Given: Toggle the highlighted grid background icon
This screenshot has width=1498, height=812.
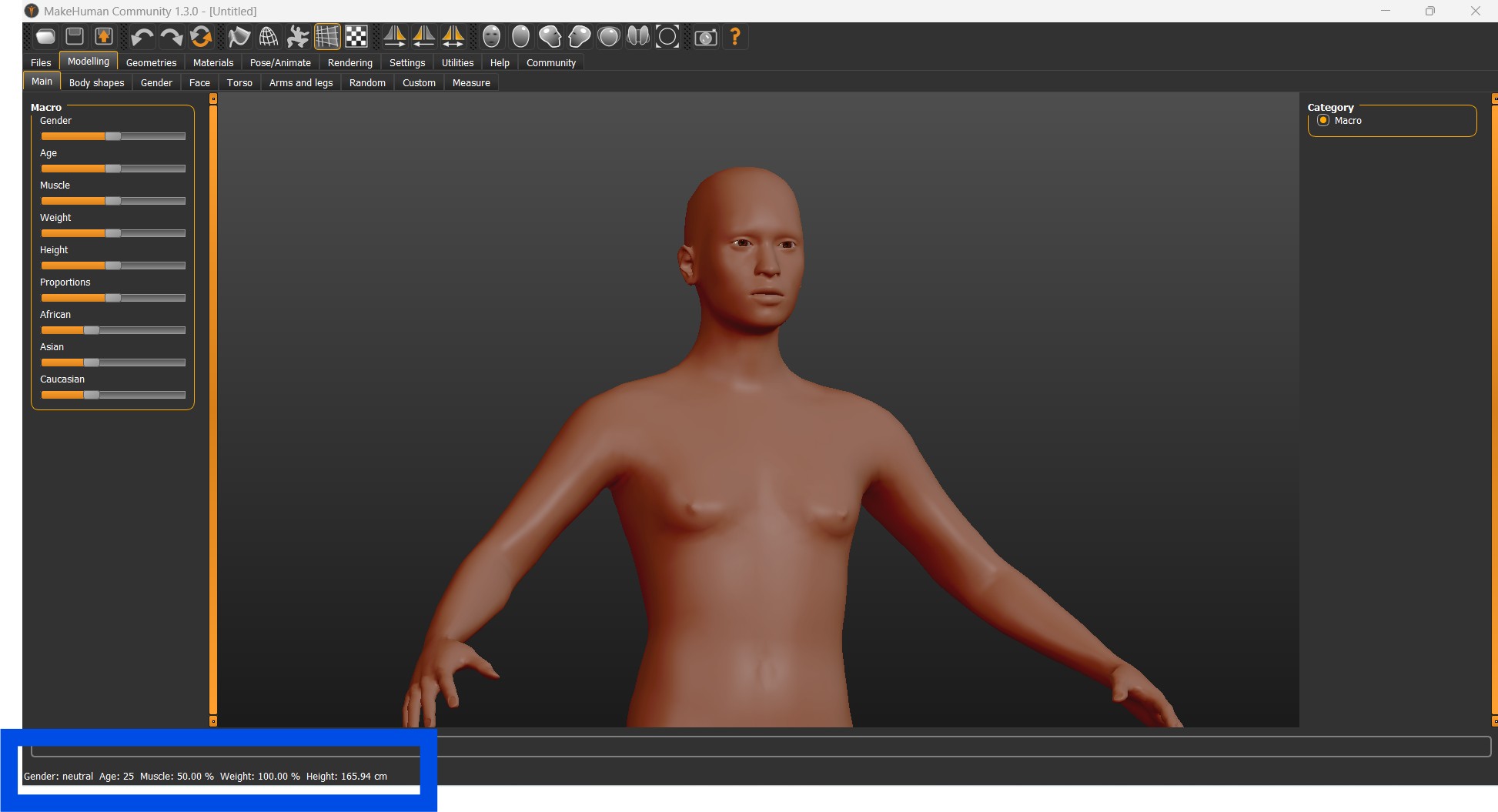Looking at the screenshot, I should tap(327, 36).
